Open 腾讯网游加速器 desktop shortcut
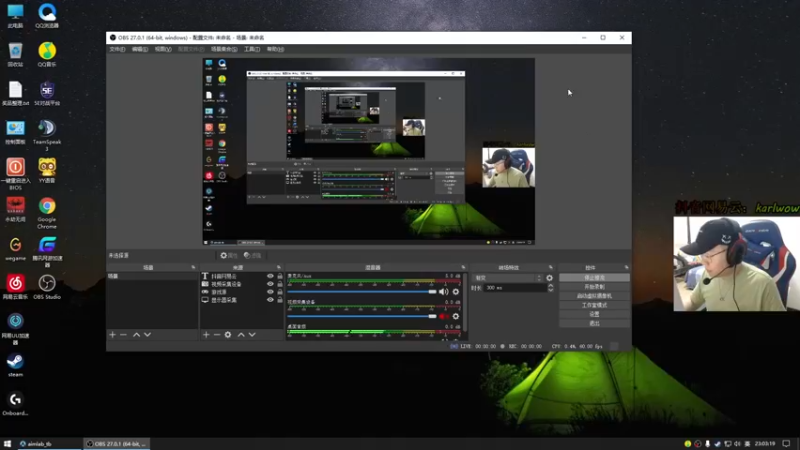 click(x=47, y=252)
